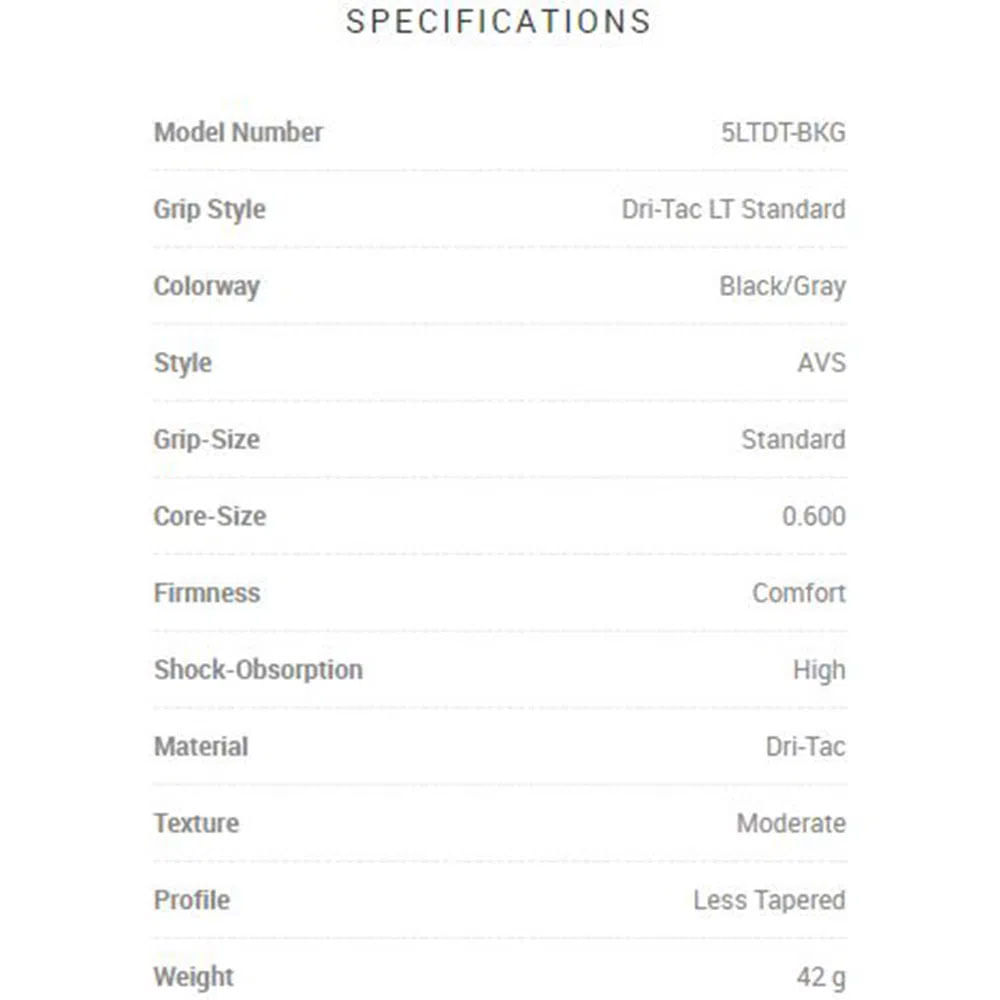Select the Colorway label

207,287
